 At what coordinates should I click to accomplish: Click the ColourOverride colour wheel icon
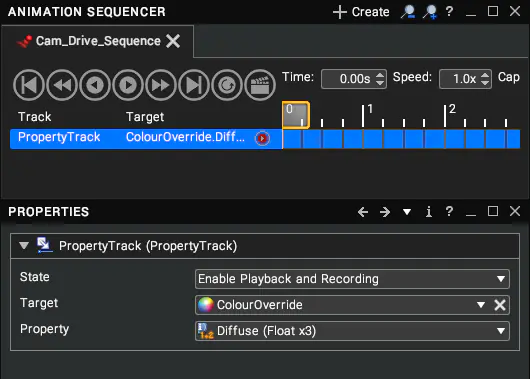point(206,305)
